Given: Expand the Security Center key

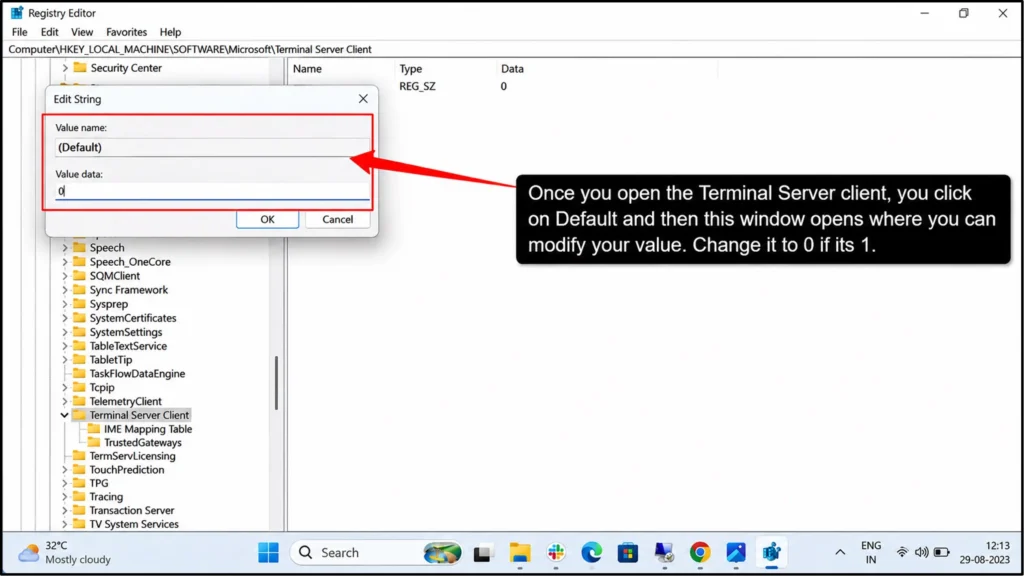Looking at the screenshot, I should click(x=64, y=68).
